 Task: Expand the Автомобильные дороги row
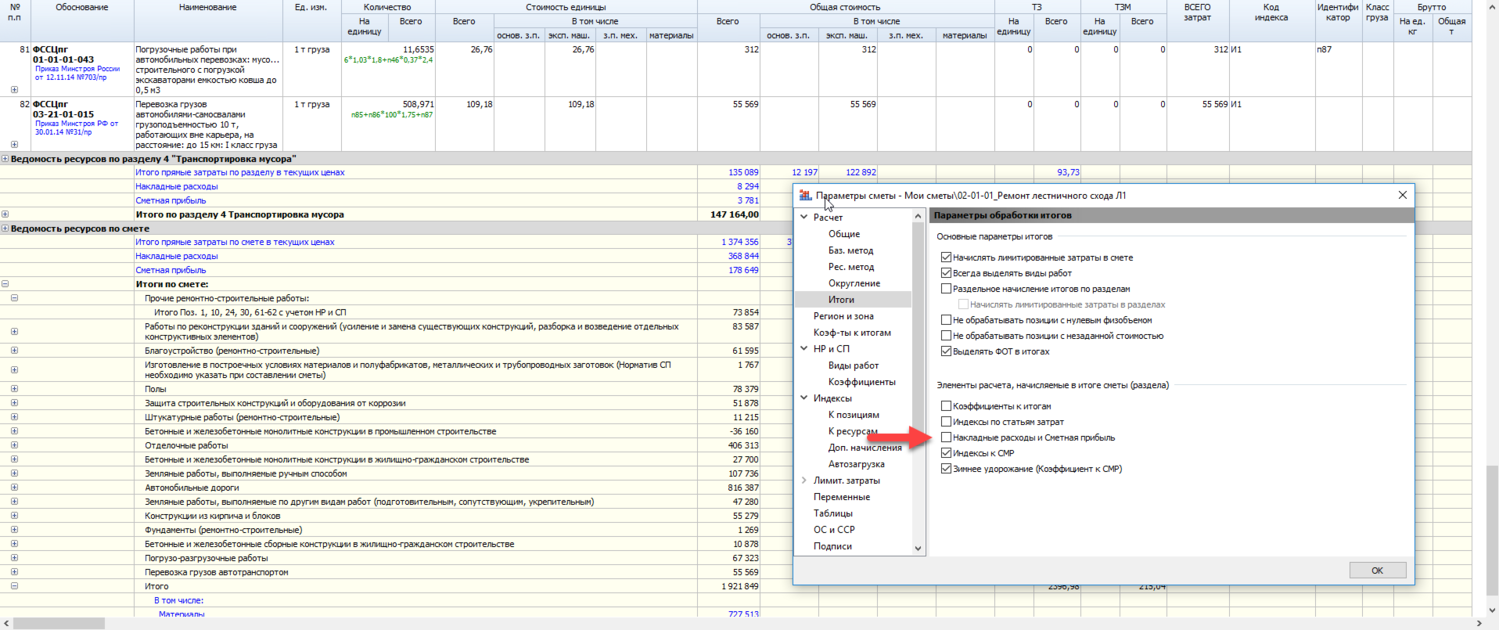tap(14, 488)
